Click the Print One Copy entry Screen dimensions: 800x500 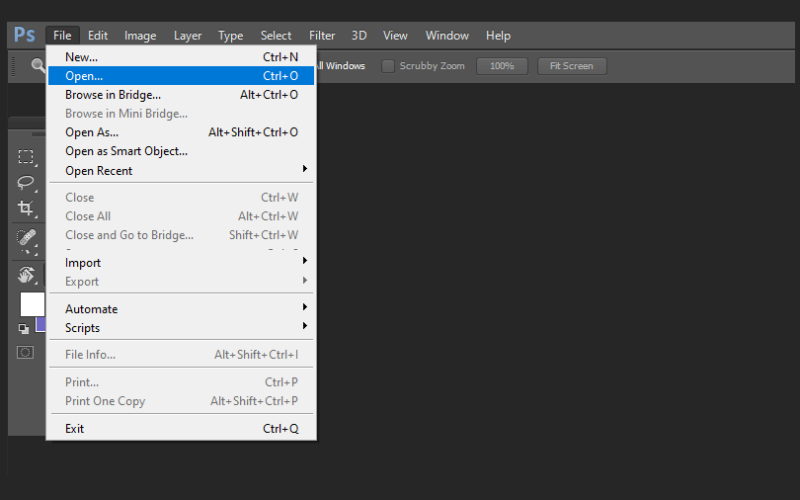pyautogui.click(x=181, y=401)
